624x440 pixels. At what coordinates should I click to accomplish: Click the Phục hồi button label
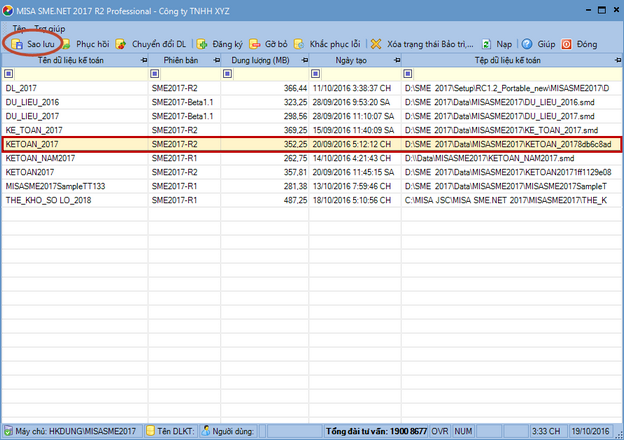(93, 44)
